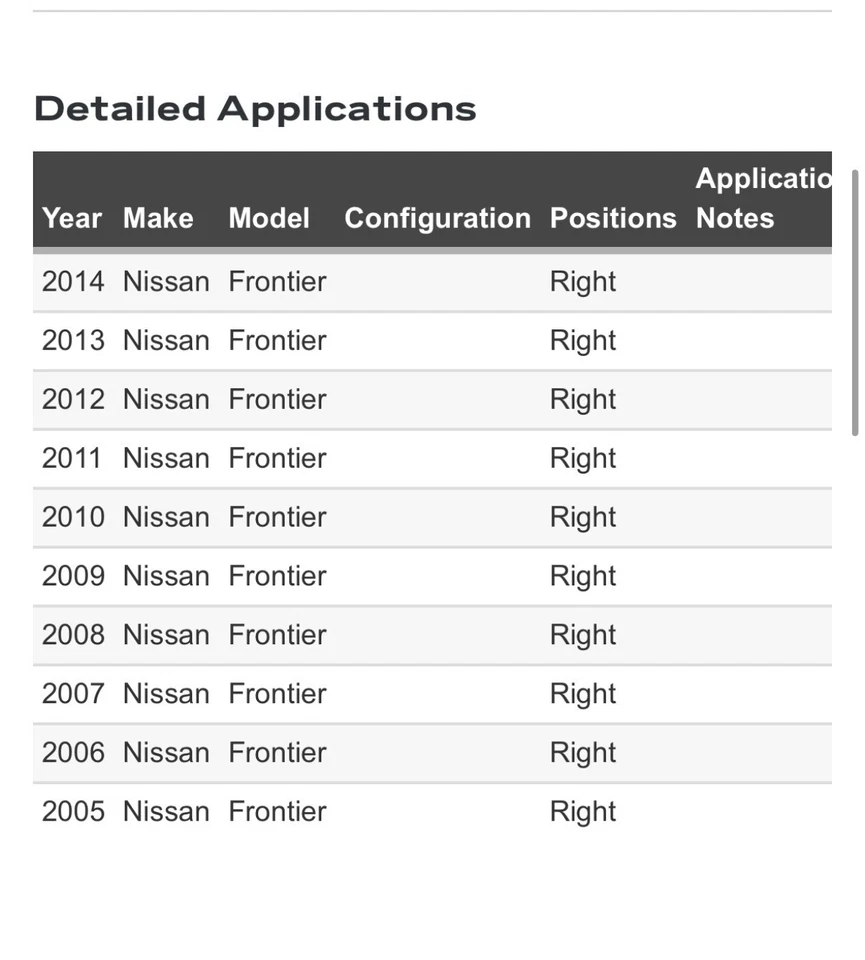Select the 2009 year cell
Screen dimensions: 865x960
73,577
